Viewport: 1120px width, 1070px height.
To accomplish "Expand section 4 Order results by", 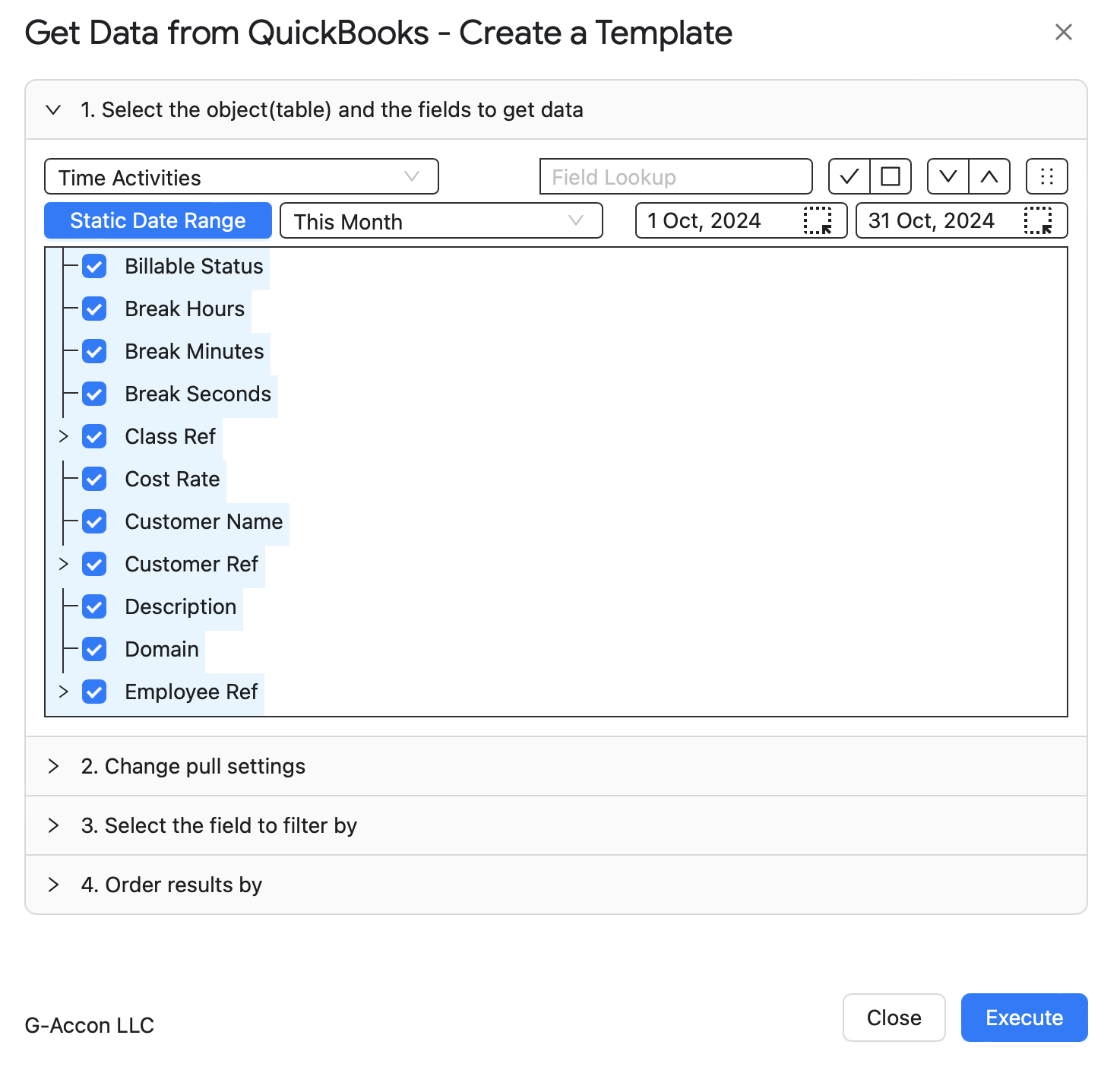I will [x=556, y=885].
